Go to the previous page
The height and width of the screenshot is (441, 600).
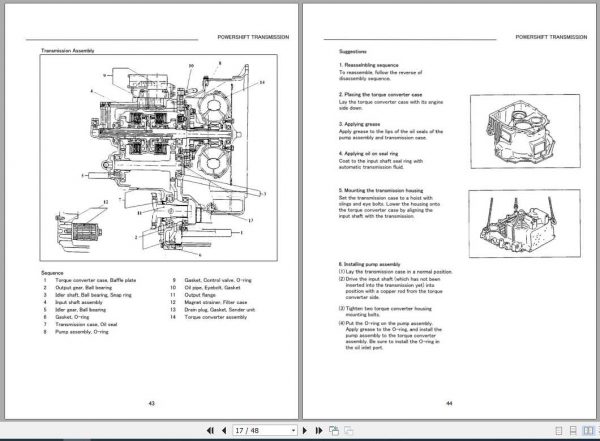pos(224,431)
